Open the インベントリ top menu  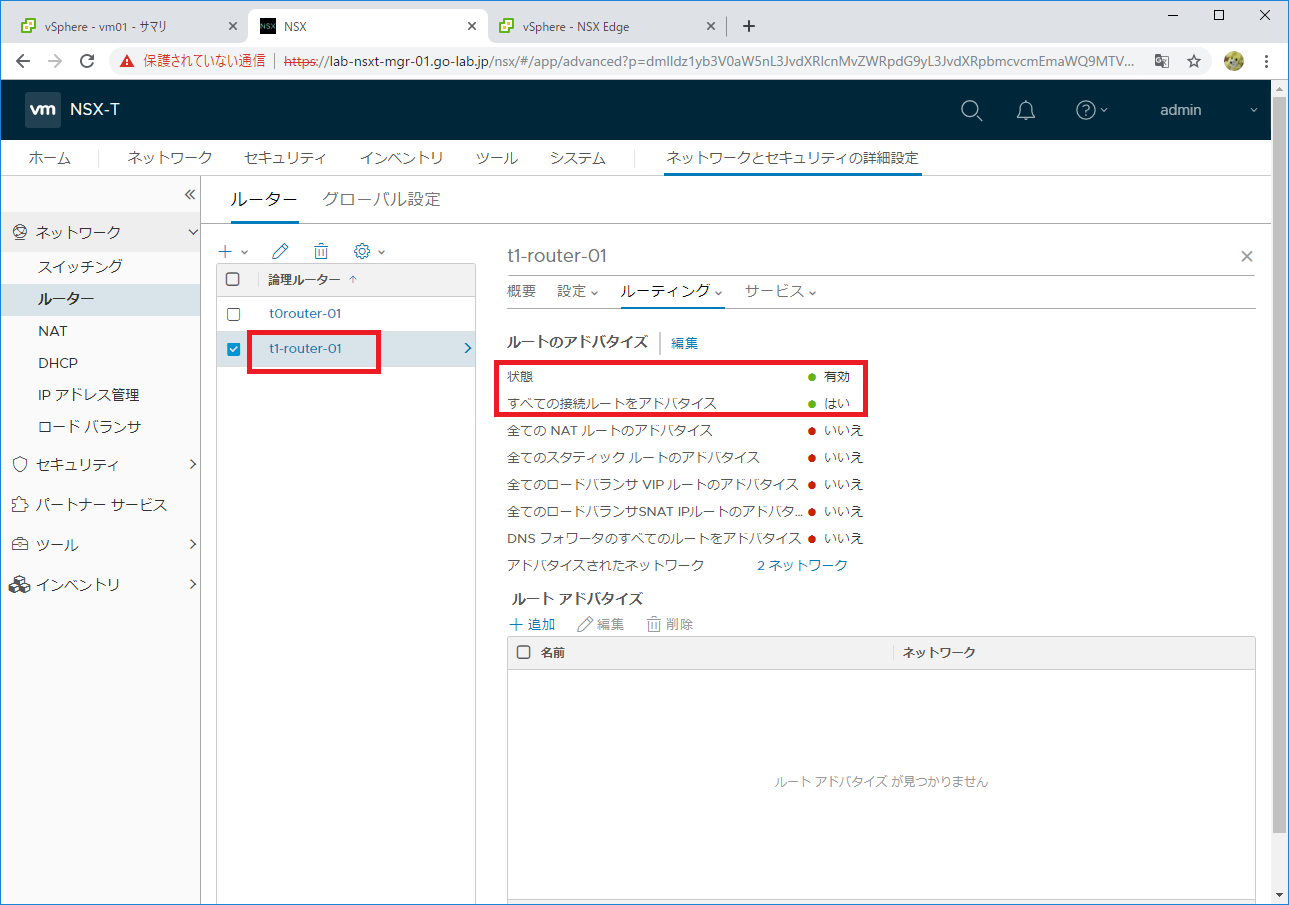401,158
